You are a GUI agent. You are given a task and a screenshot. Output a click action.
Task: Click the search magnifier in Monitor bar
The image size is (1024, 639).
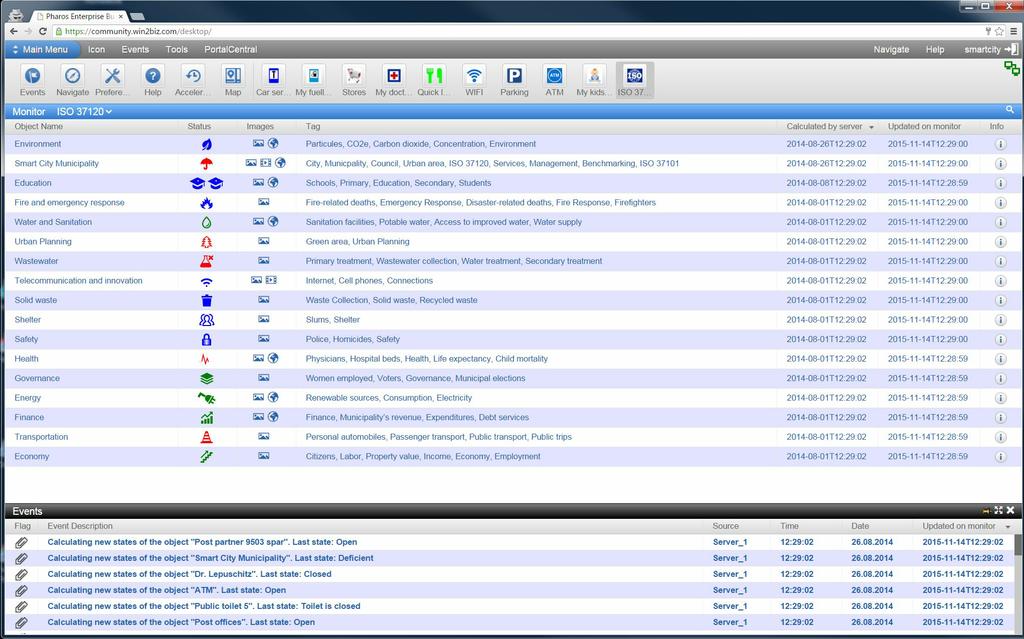[x=1010, y=110]
